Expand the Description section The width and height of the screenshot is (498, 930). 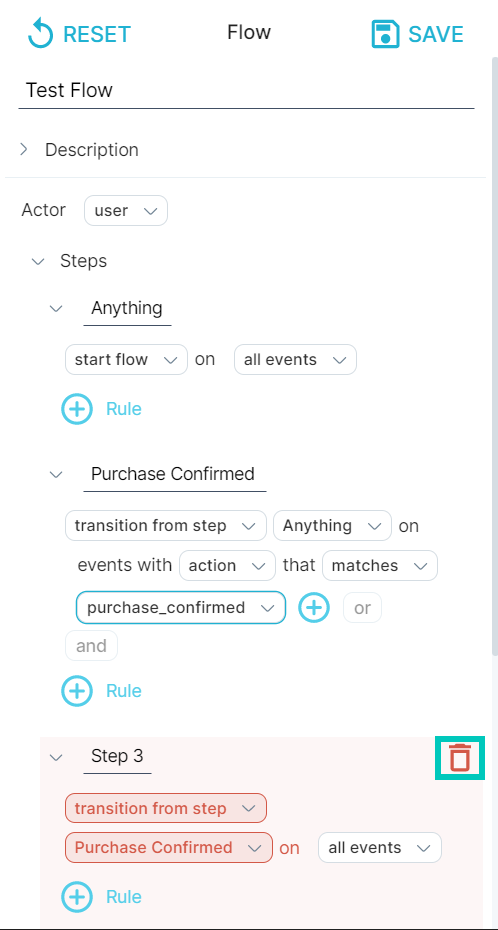click(24, 149)
